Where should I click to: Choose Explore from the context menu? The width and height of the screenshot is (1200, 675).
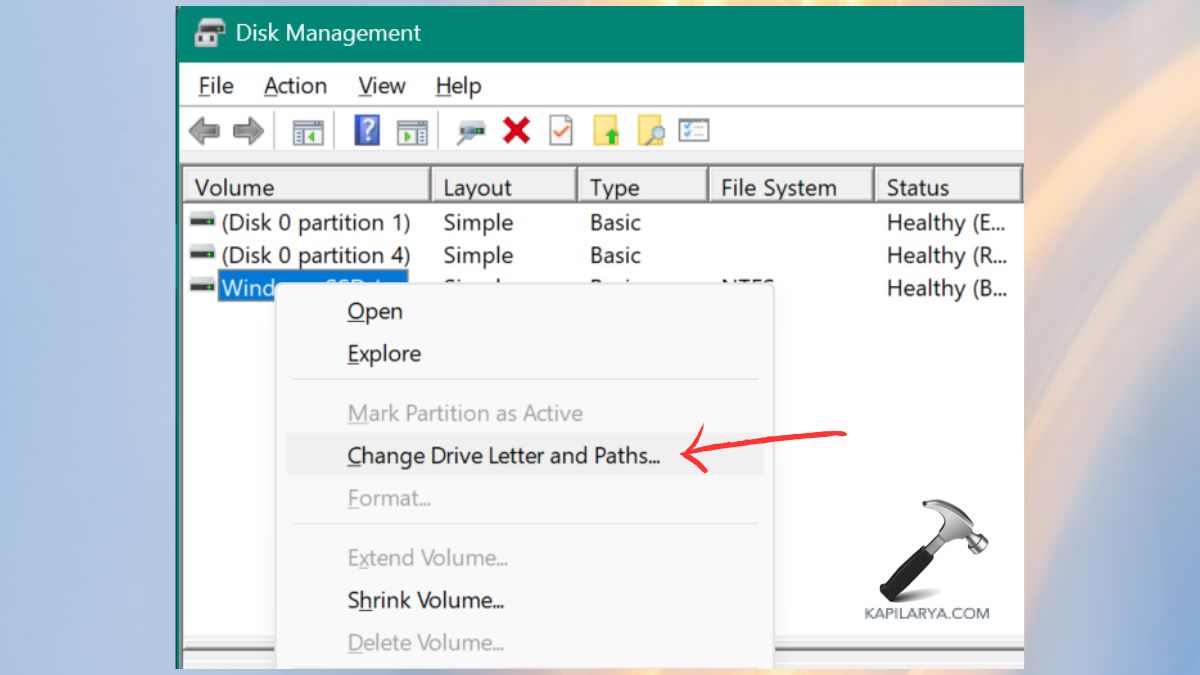coord(383,353)
